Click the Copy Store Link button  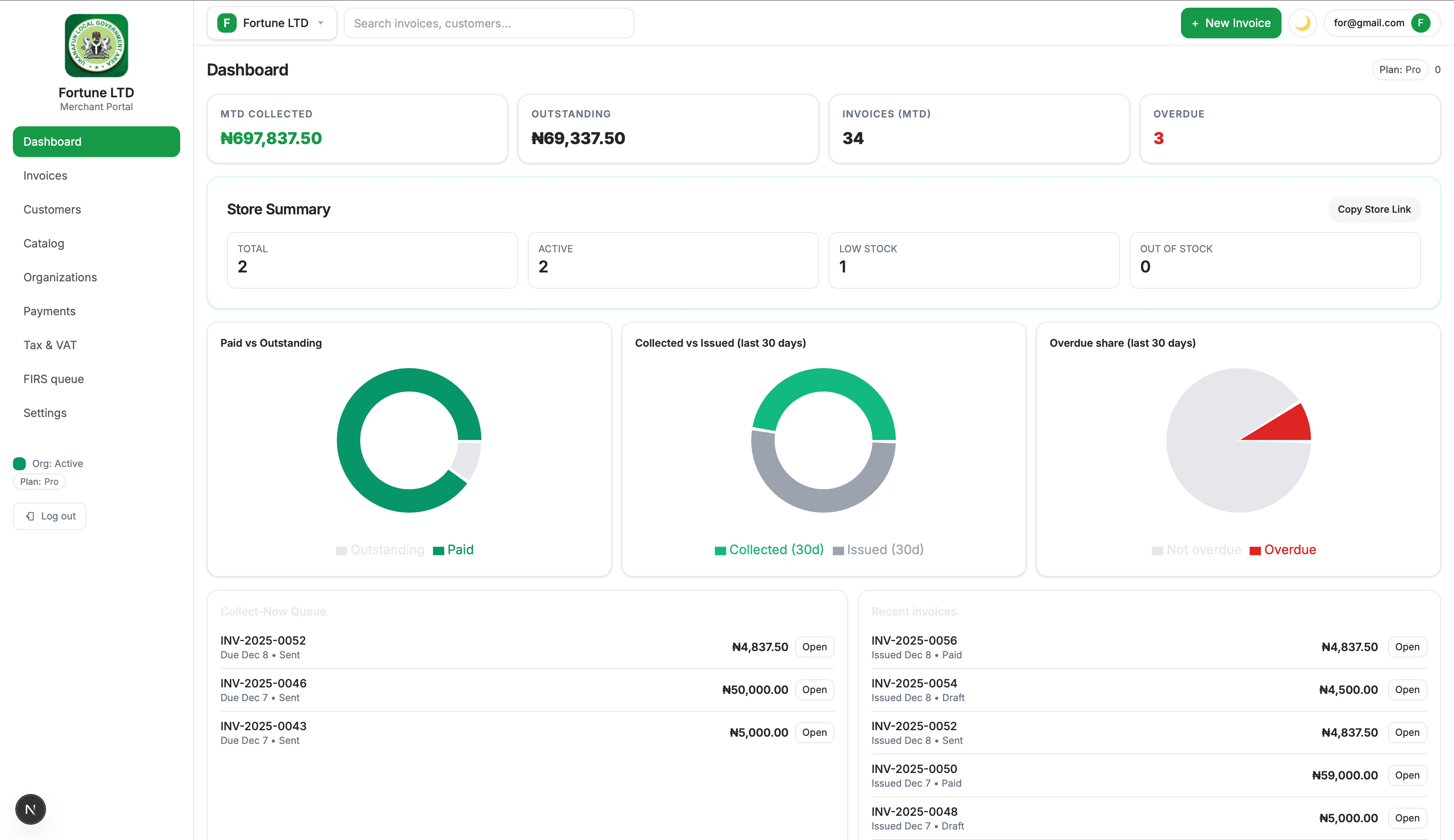(1374, 209)
